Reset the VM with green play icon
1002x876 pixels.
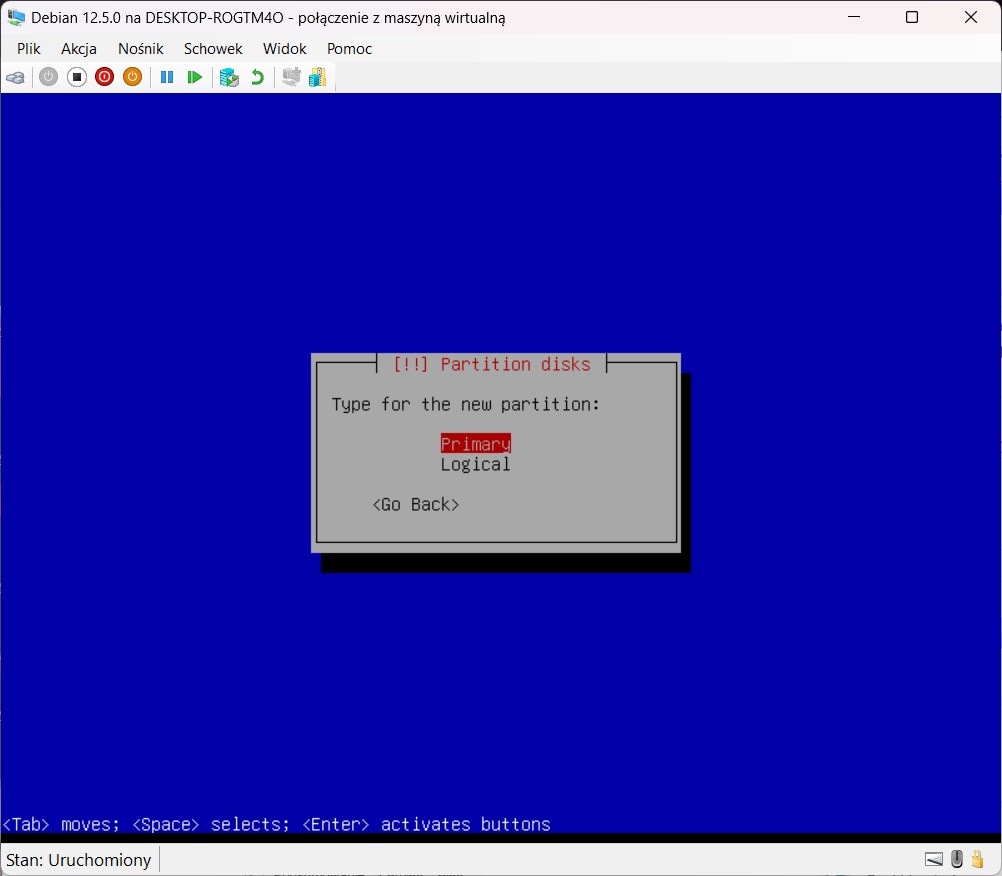pos(194,77)
